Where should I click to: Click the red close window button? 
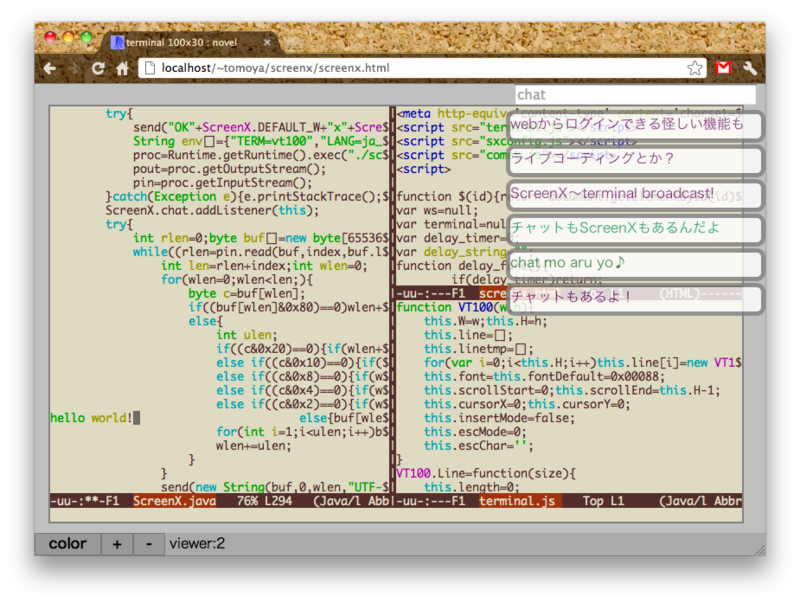pyautogui.click(x=50, y=37)
